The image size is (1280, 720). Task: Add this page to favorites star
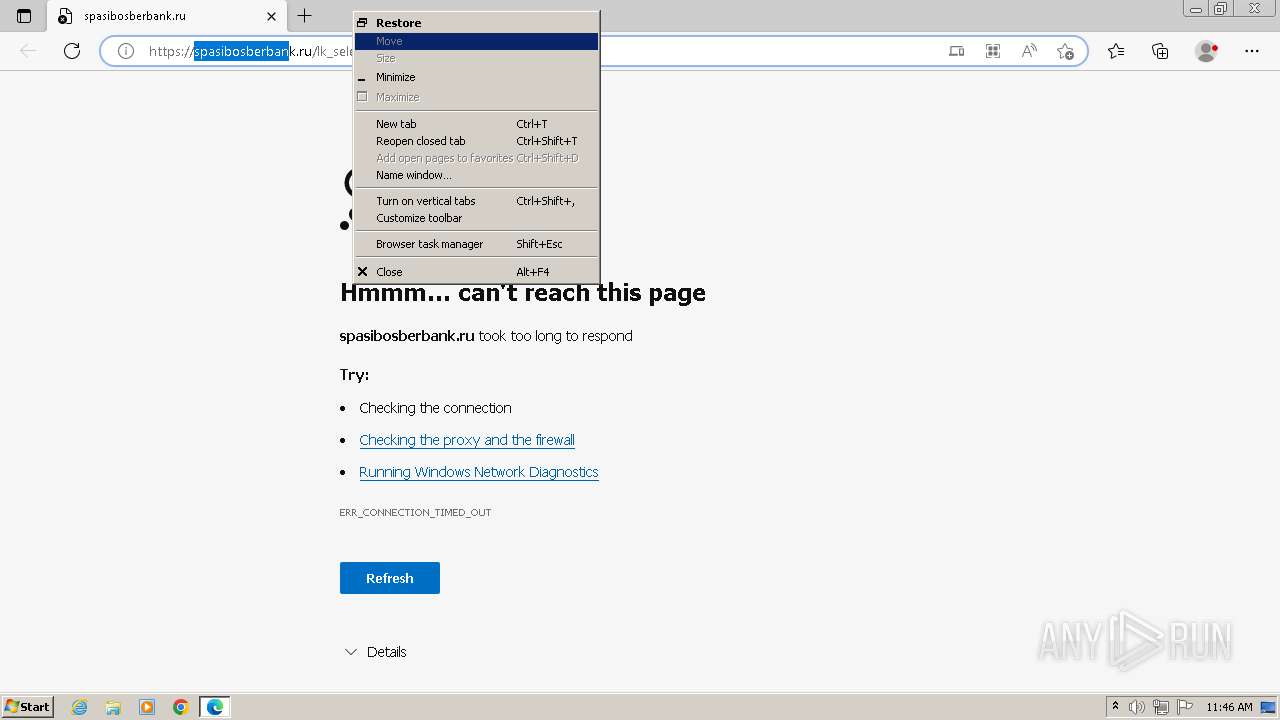point(1065,51)
